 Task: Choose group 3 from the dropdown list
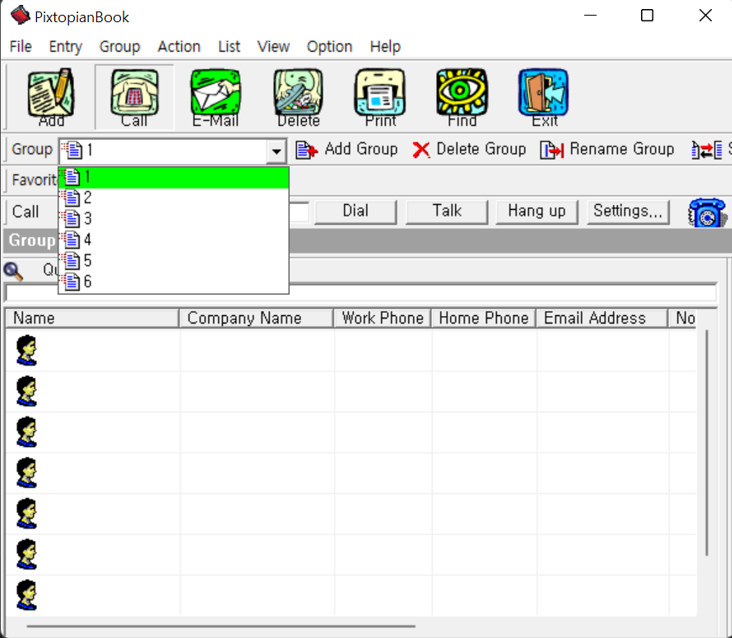point(174,219)
